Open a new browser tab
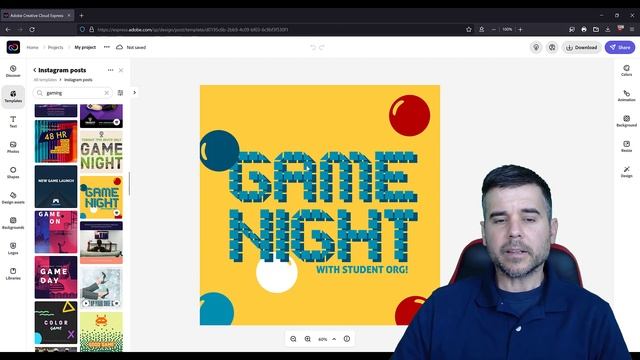The height and width of the screenshot is (360, 640). (81, 16)
